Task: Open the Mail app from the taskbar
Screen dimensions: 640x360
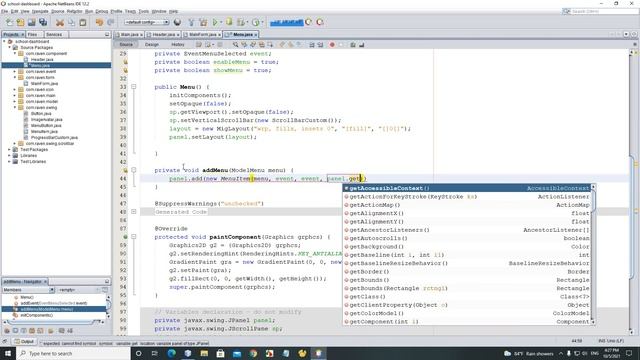Action: click(237, 353)
